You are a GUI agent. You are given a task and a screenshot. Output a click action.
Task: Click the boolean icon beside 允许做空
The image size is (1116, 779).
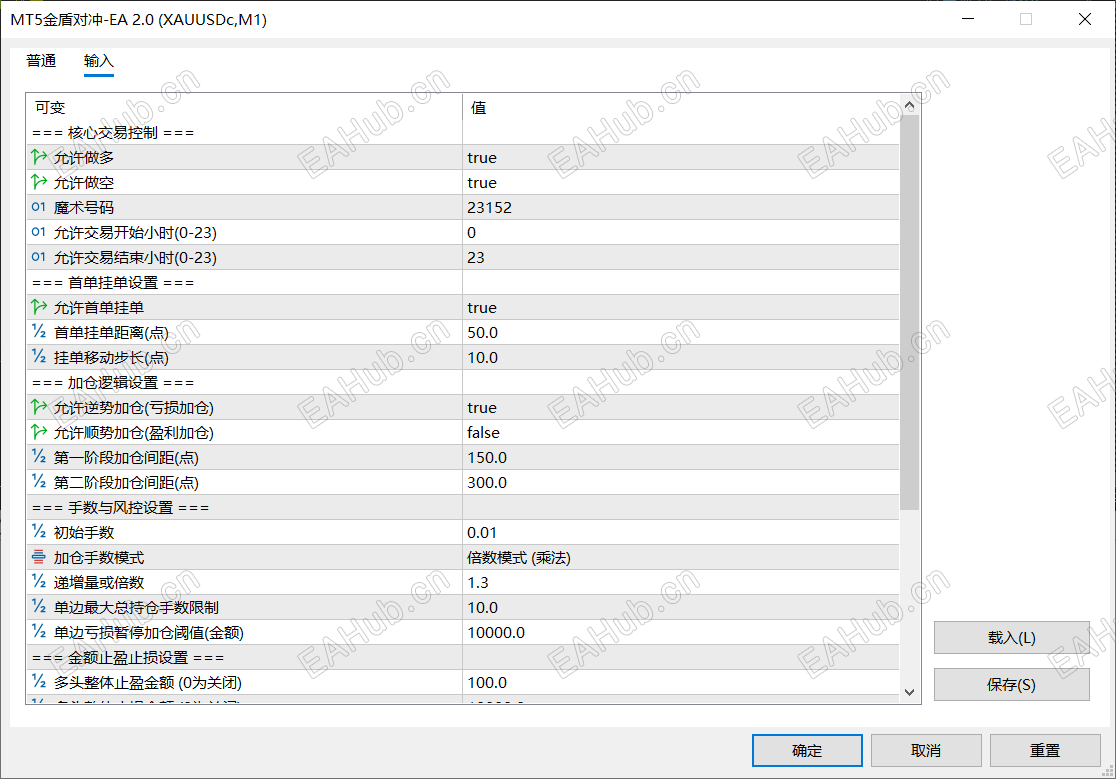click(39, 182)
